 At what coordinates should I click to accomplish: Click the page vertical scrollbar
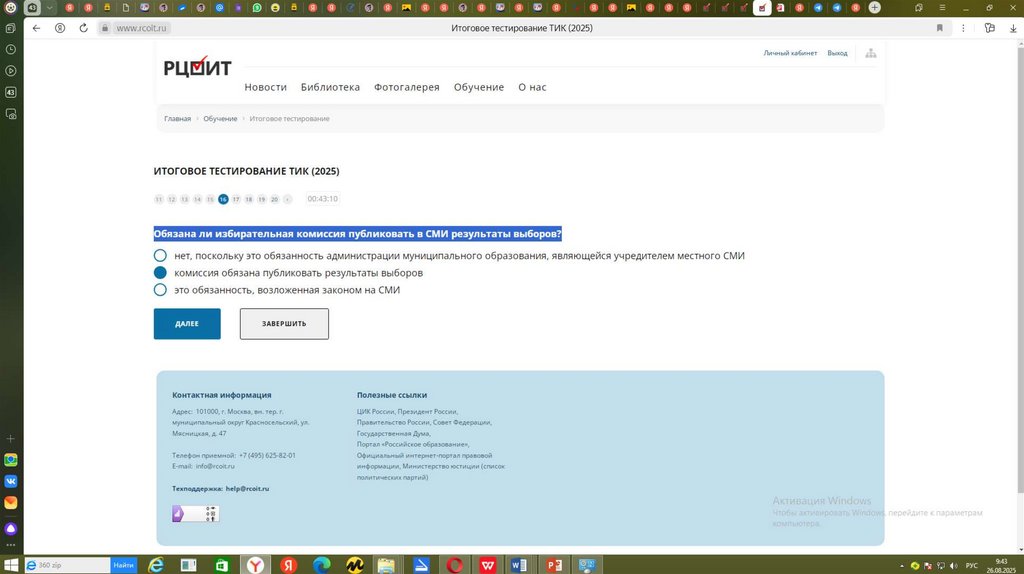[x=1020, y=268]
